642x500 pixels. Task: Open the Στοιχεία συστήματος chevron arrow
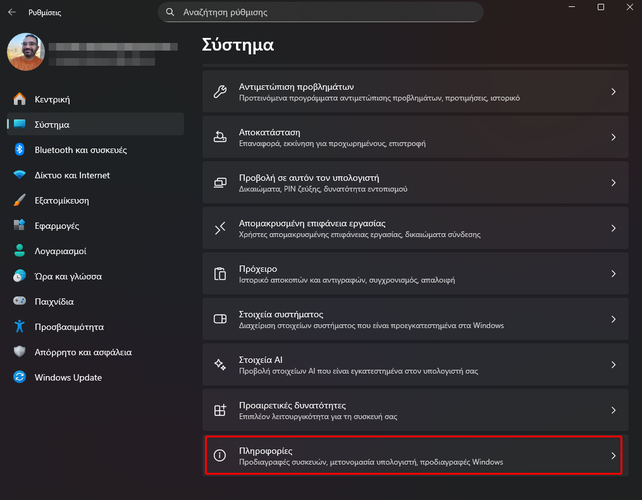[613, 319]
